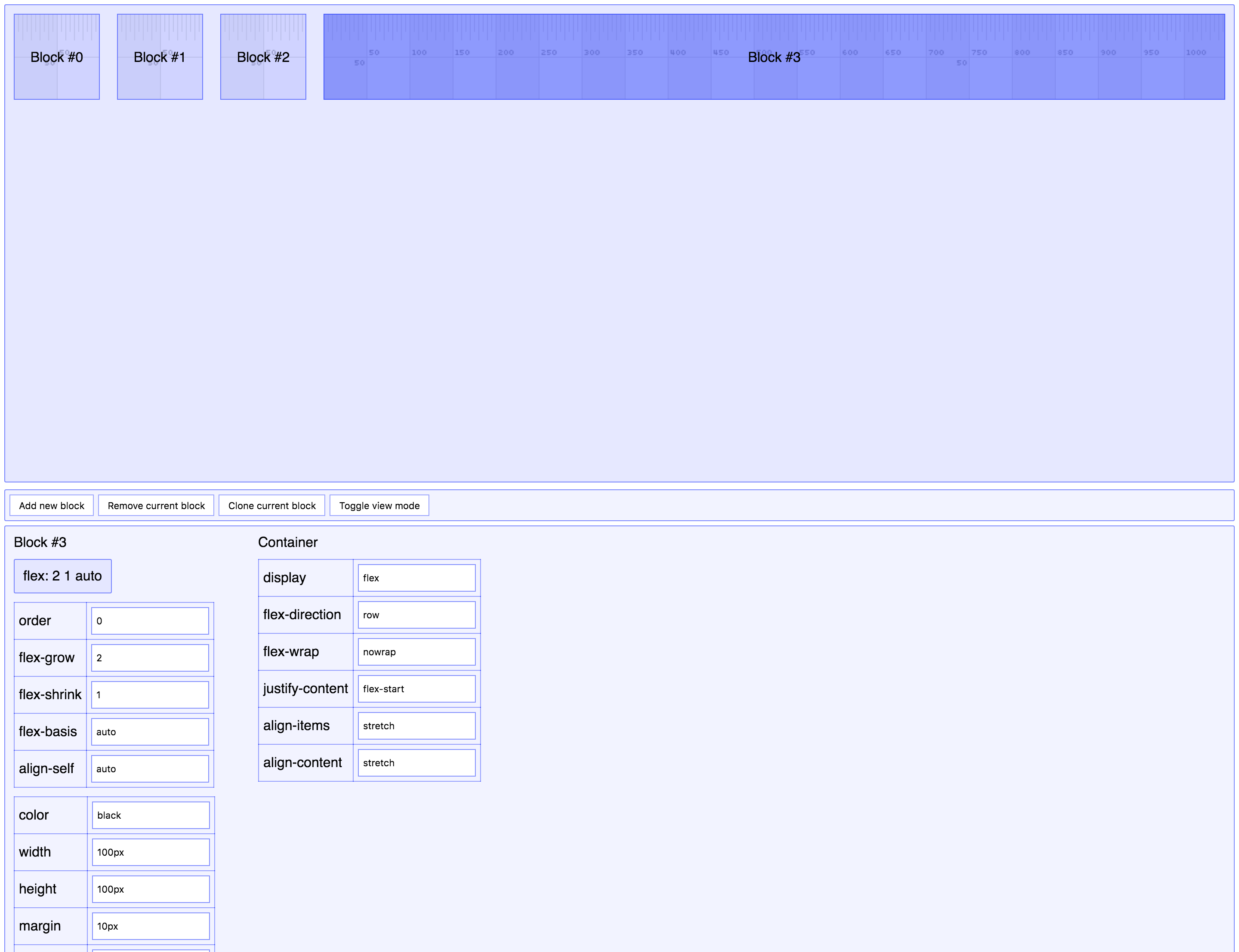Viewport: 1239px width, 952px height.
Task: Focus the flex-grow value field
Action: pos(150,658)
